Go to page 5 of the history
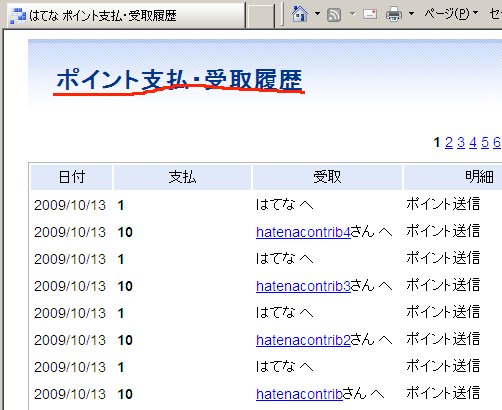This screenshot has width=502, height=410. (x=485, y=143)
